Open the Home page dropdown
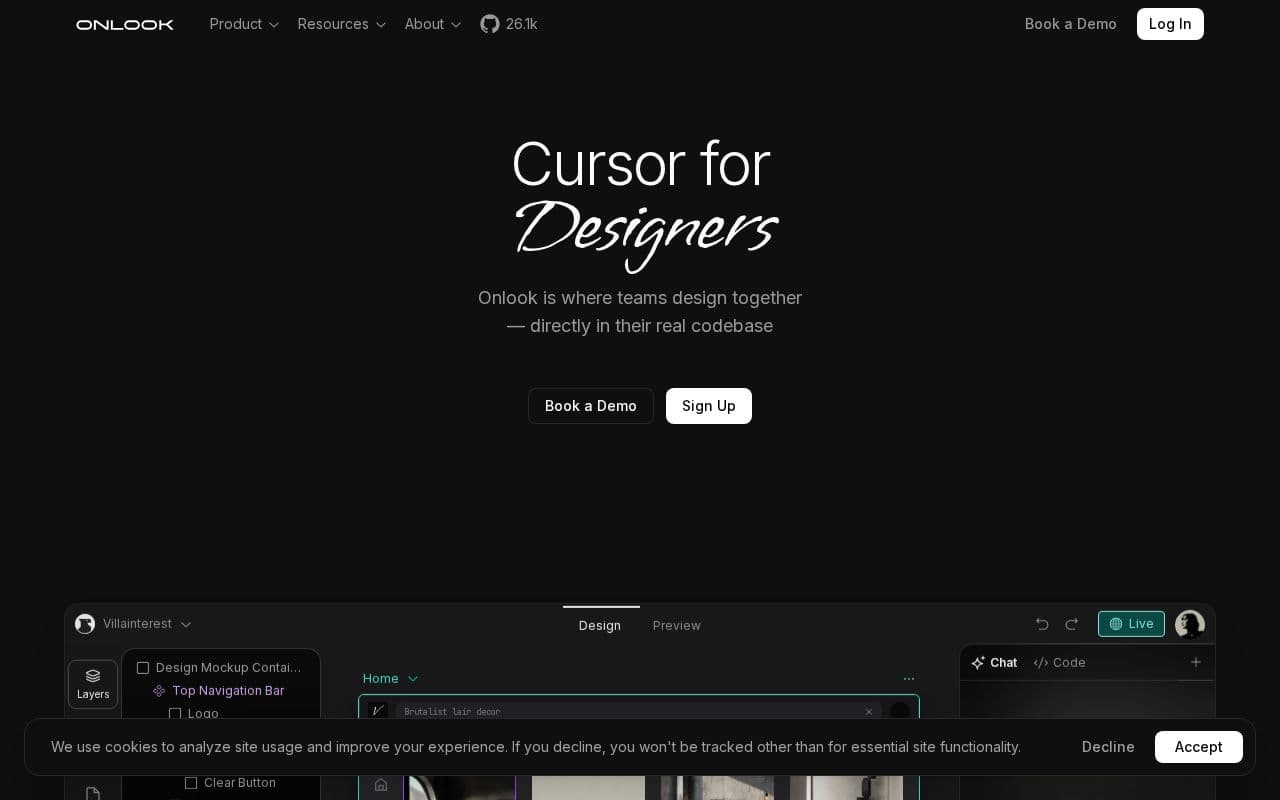 (x=391, y=679)
